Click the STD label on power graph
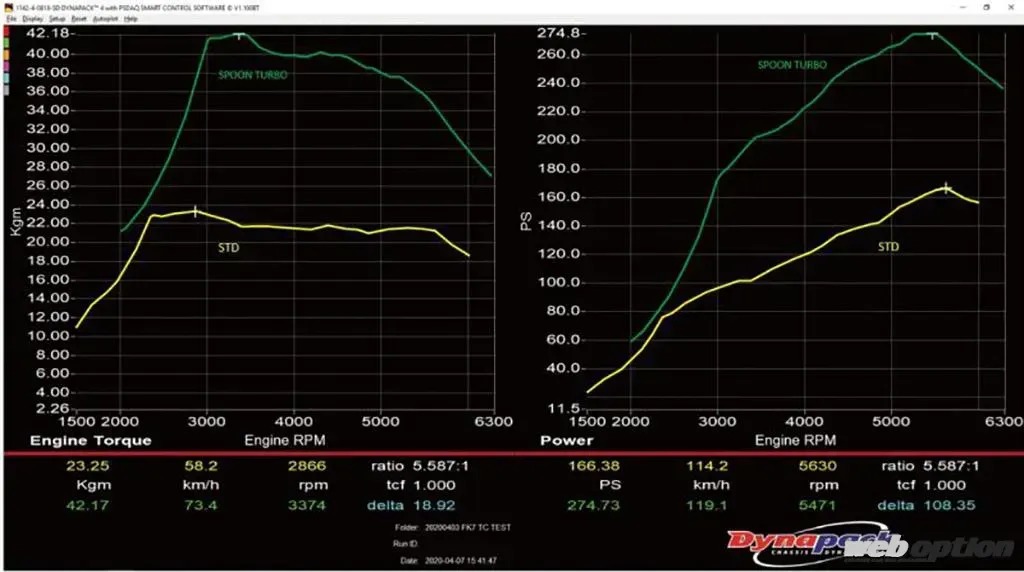Image resolution: width=1024 pixels, height=572 pixels. [x=888, y=246]
